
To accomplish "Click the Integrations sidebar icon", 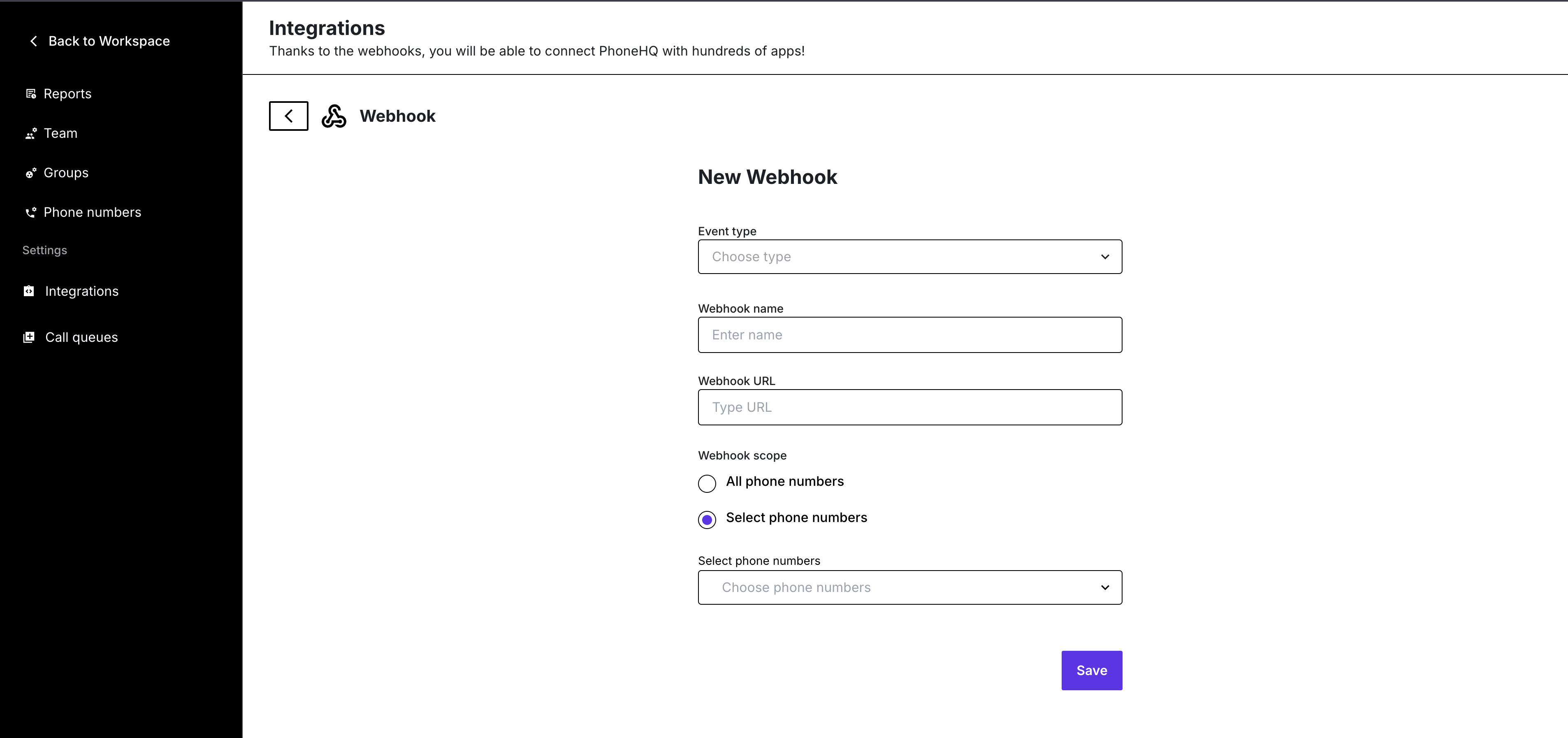I will (29, 291).
